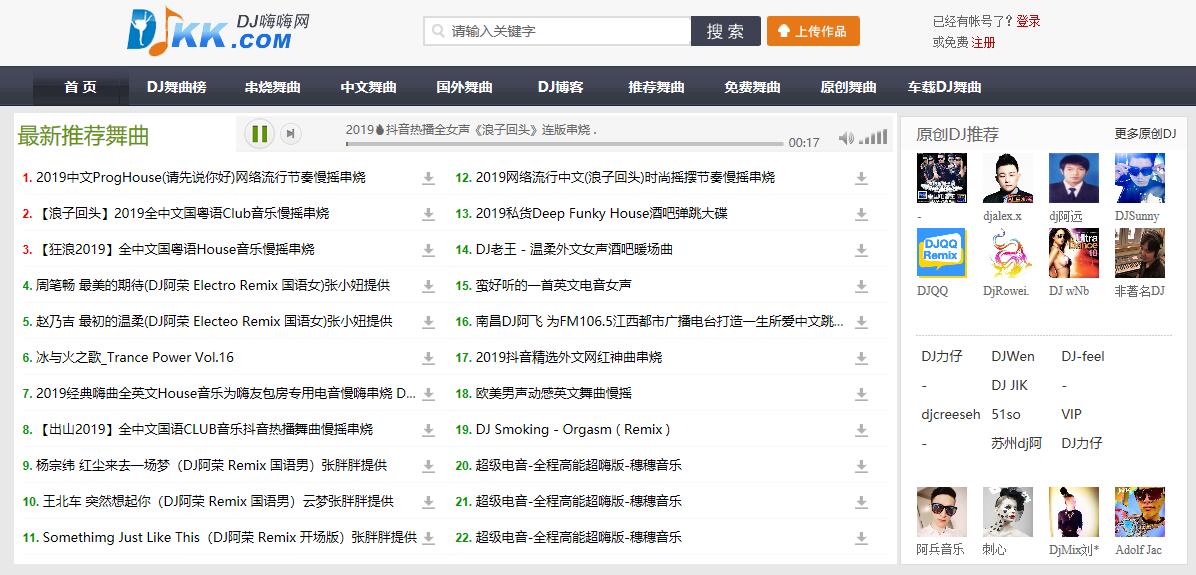
Task: Download track 15 蛮好听的一首英文电音女声
Action: 860,286
